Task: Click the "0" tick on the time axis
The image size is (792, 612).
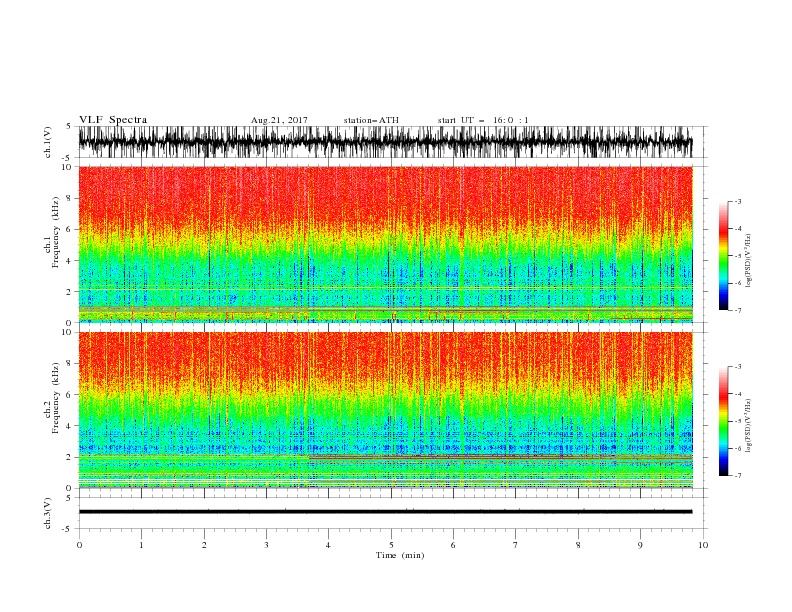Action: tap(79, 545)
